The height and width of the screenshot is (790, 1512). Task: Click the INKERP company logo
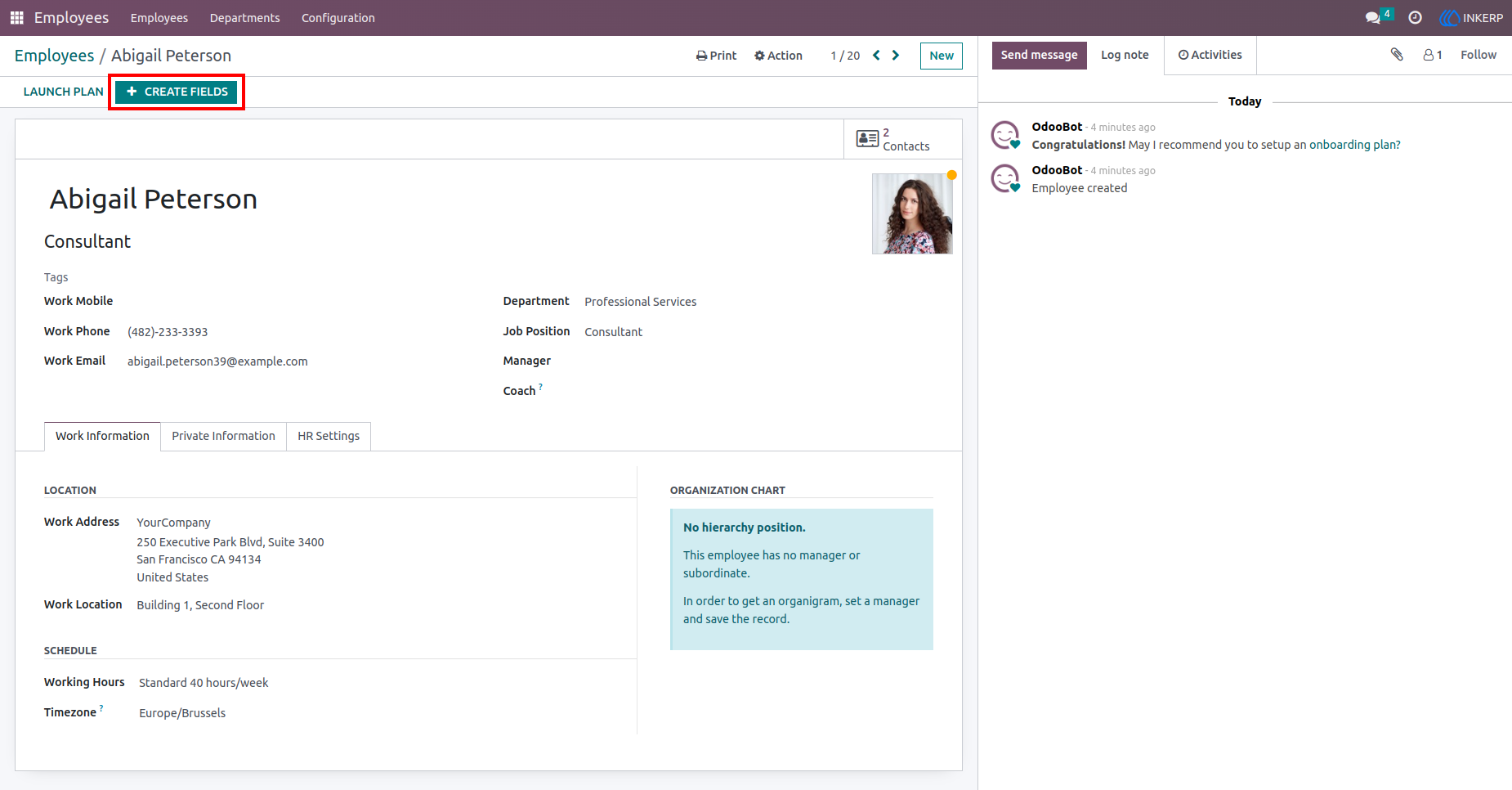(1471, 17)
